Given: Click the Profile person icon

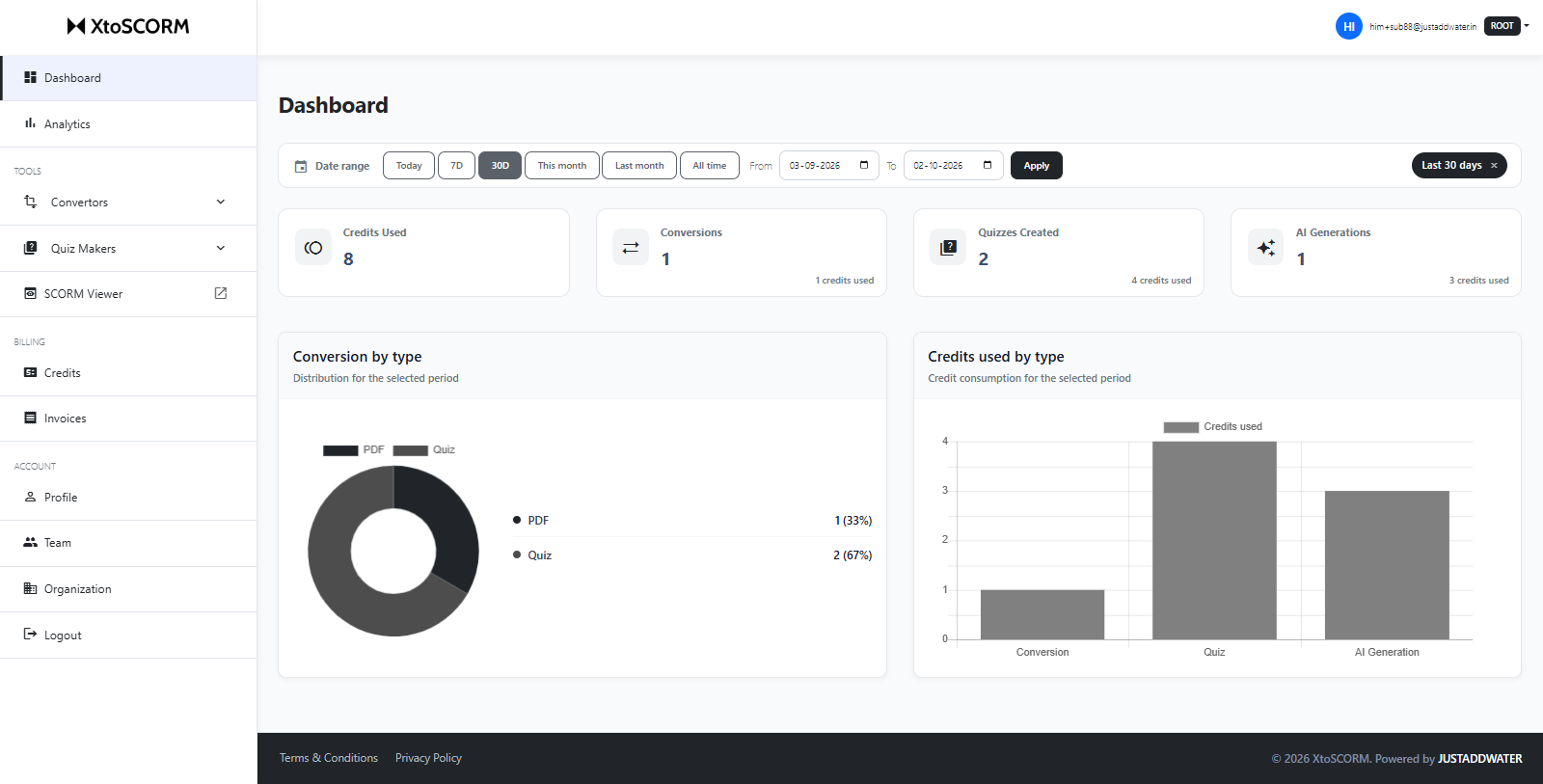Looking at the screenshot, I should pyautogui.click(x=30, y=497).
